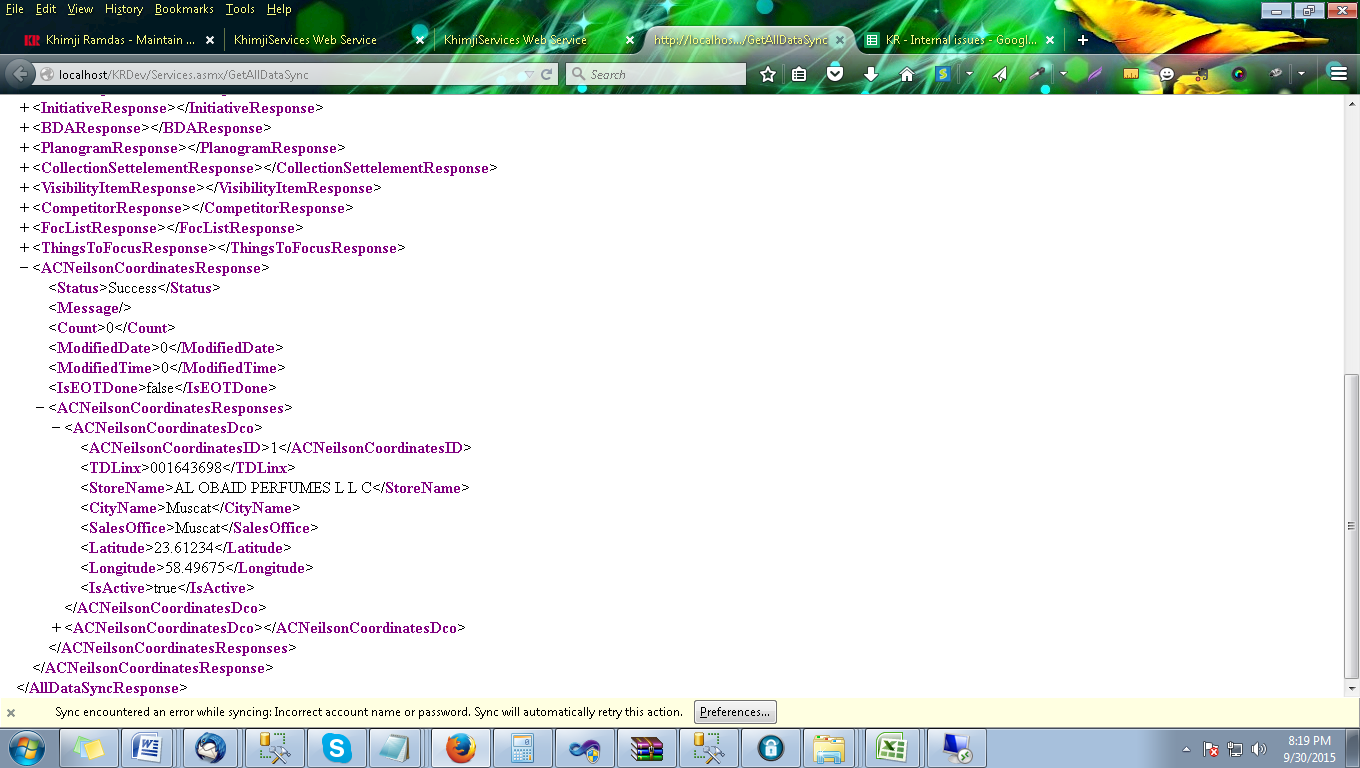Show the bookmarks list icon
Viewport: 1360px width, 768px height.
click(x=799, y=74)
